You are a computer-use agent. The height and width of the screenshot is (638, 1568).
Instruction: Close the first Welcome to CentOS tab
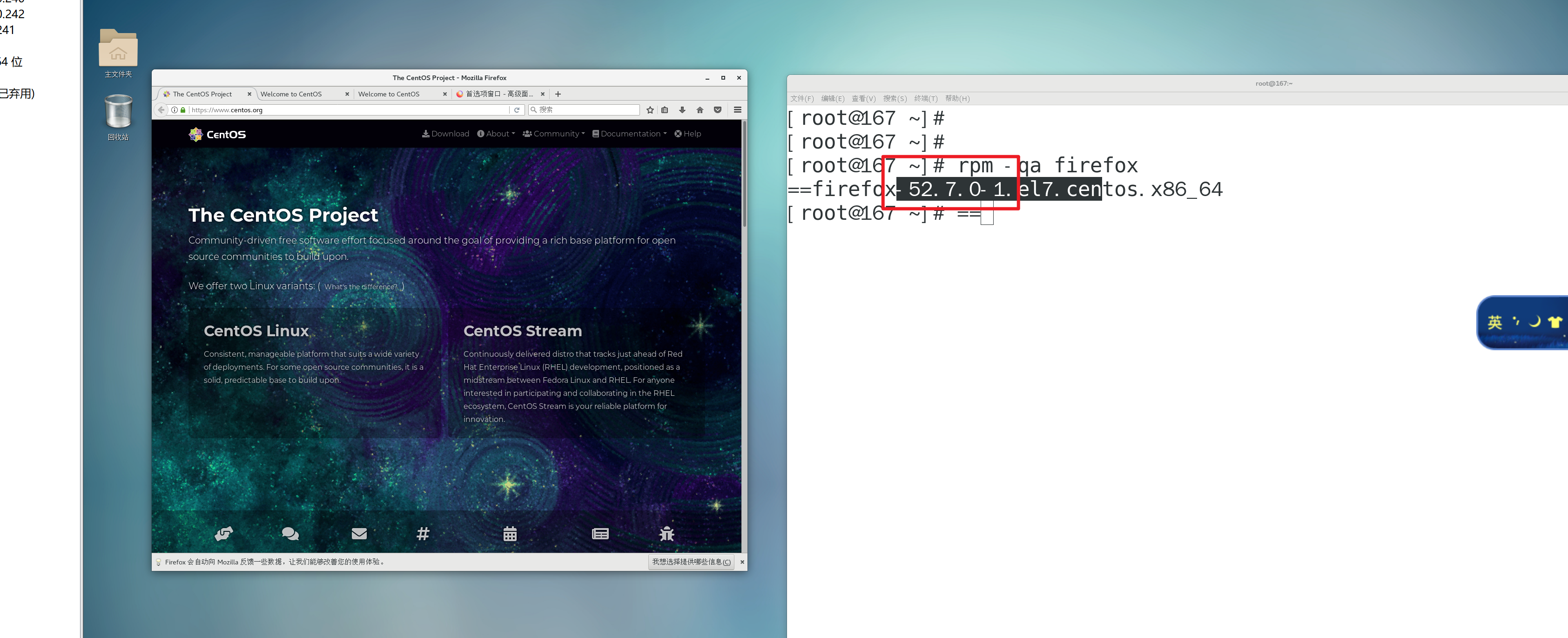coord(347,94)
